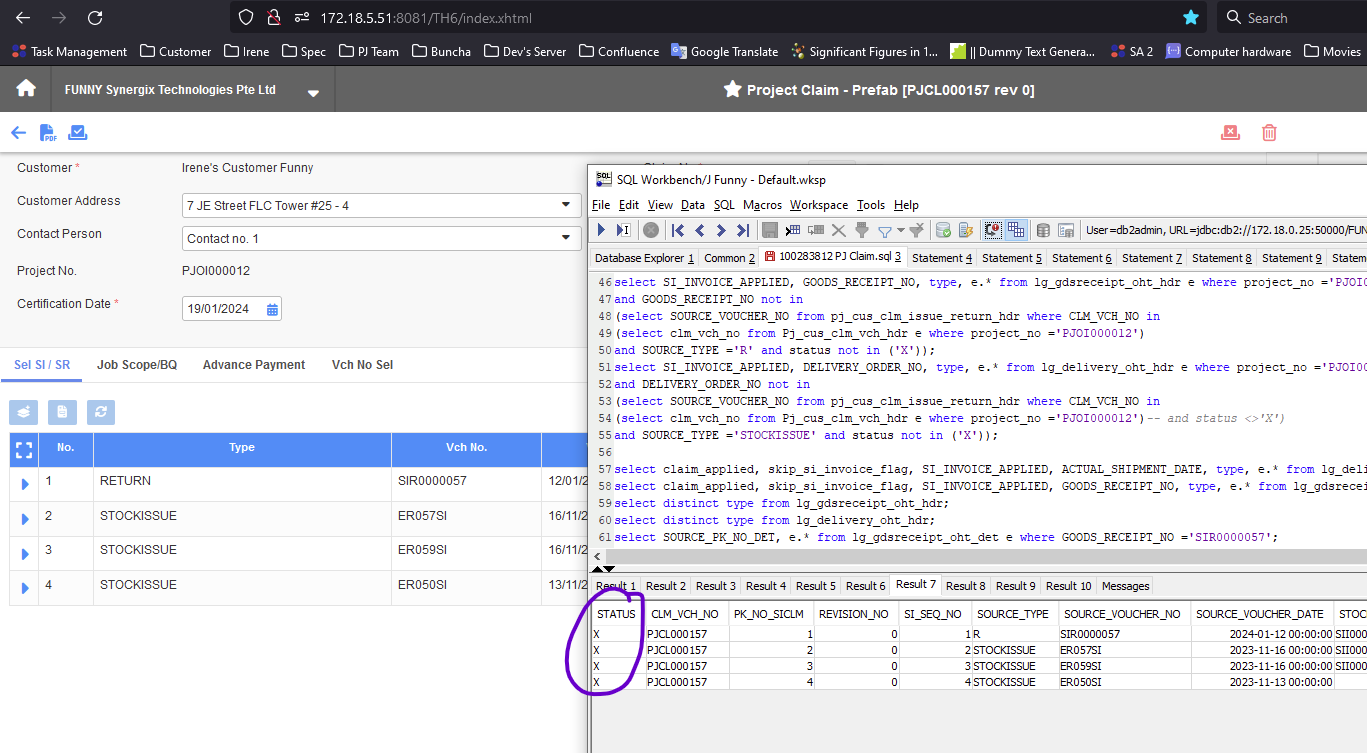
Task: Click the PDF export icon
Action: (48, 133)
